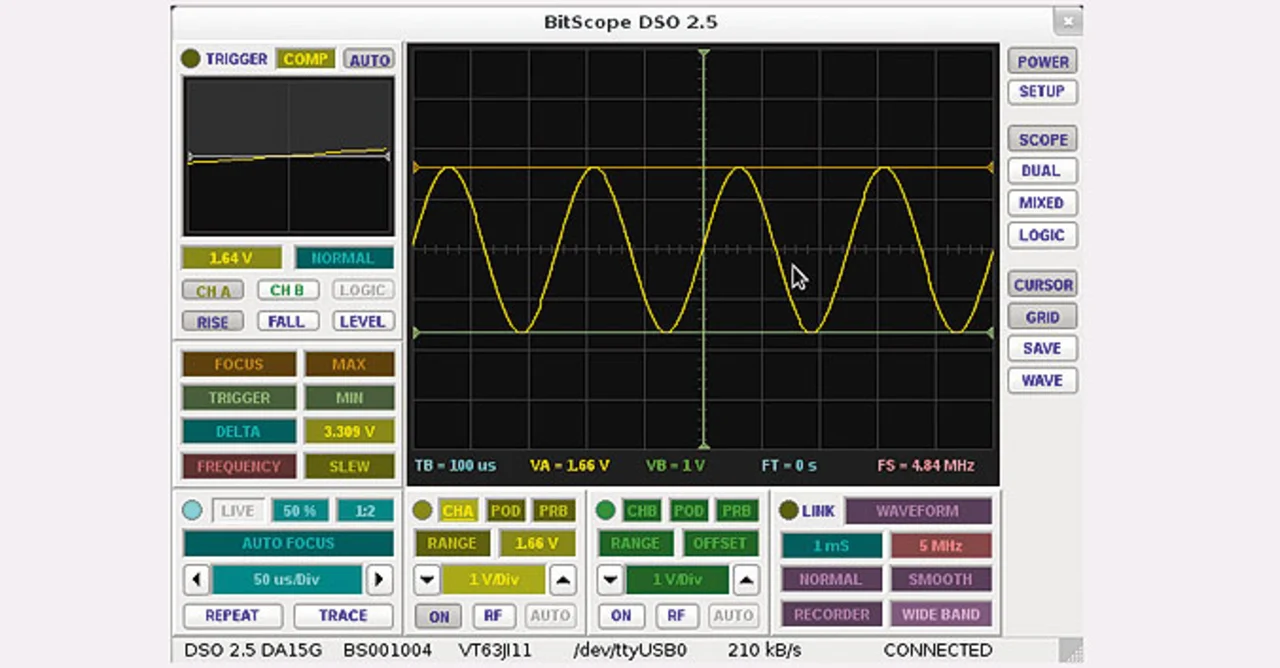Toggle AUTO in the trigger panel header
Viewport: 1280px width, 668px height.
click(x=369, y=60)
